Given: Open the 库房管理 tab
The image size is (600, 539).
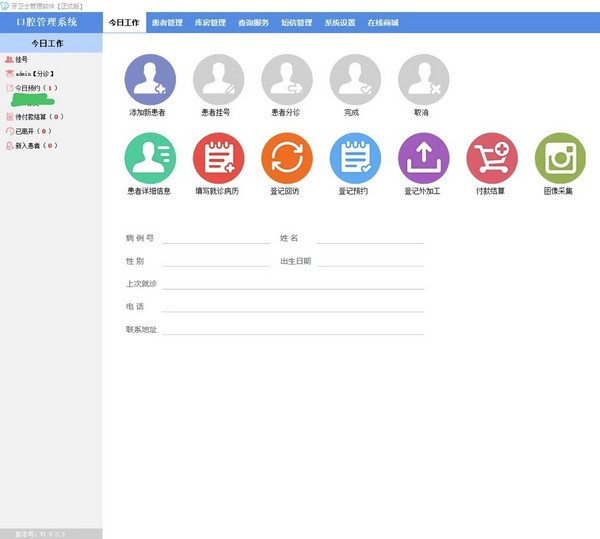Looking at the screenshot, I should 210,22.
